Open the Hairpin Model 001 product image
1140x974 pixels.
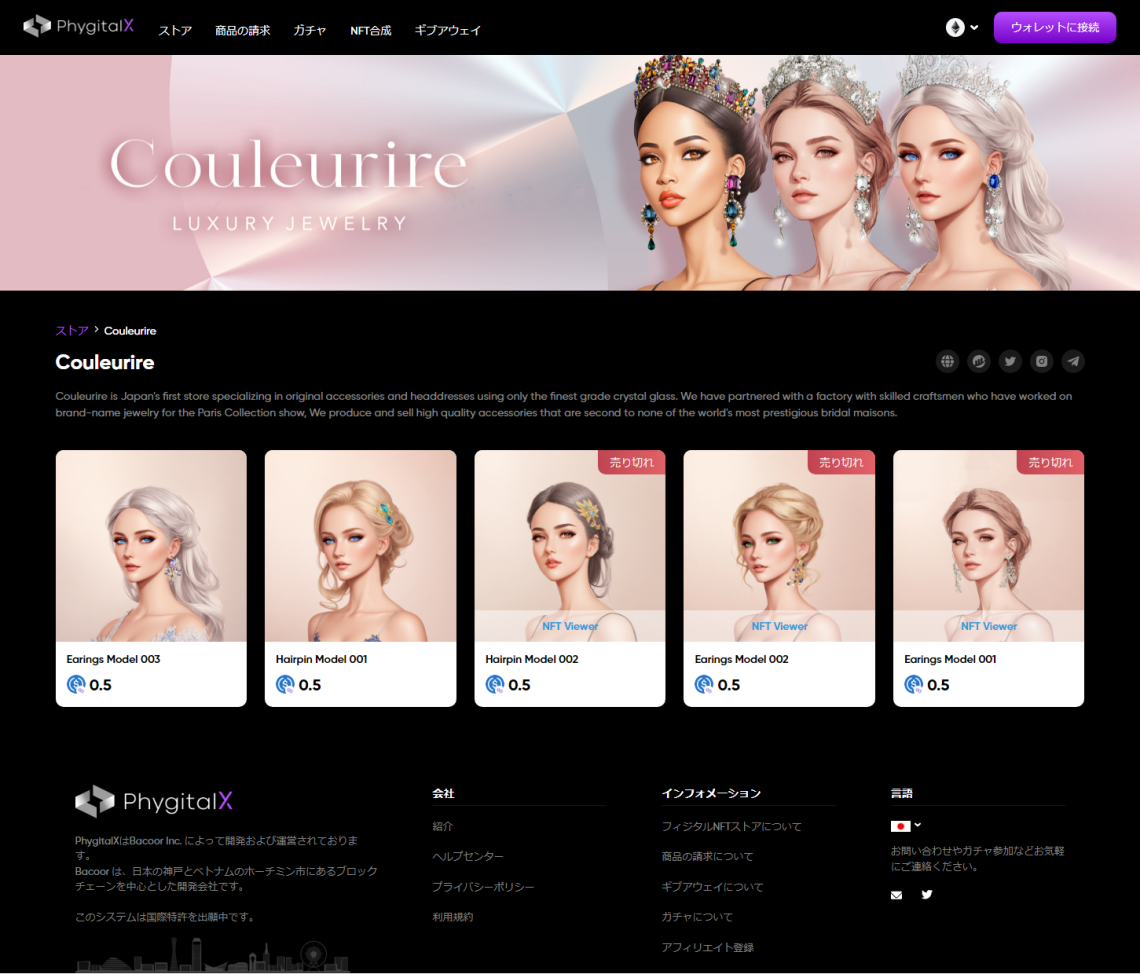coord(361,546)
